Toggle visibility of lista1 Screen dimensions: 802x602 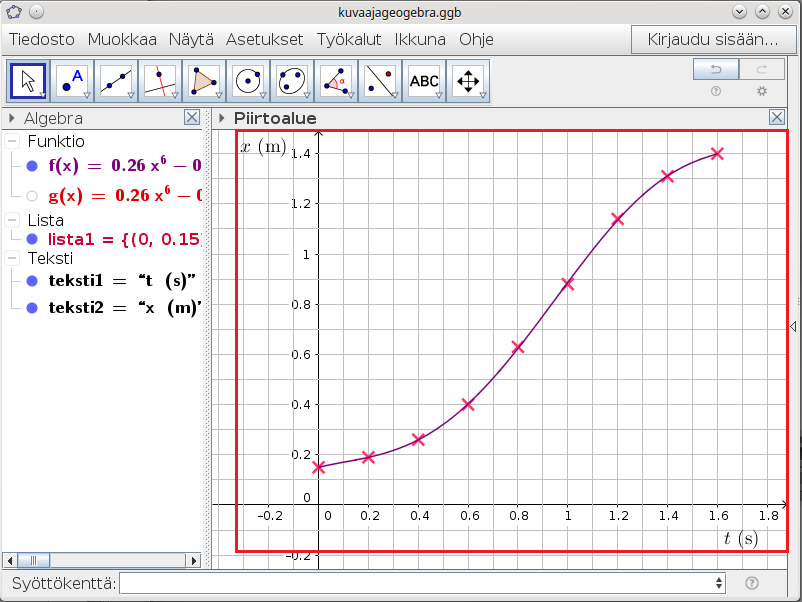(x=32, y=239)
